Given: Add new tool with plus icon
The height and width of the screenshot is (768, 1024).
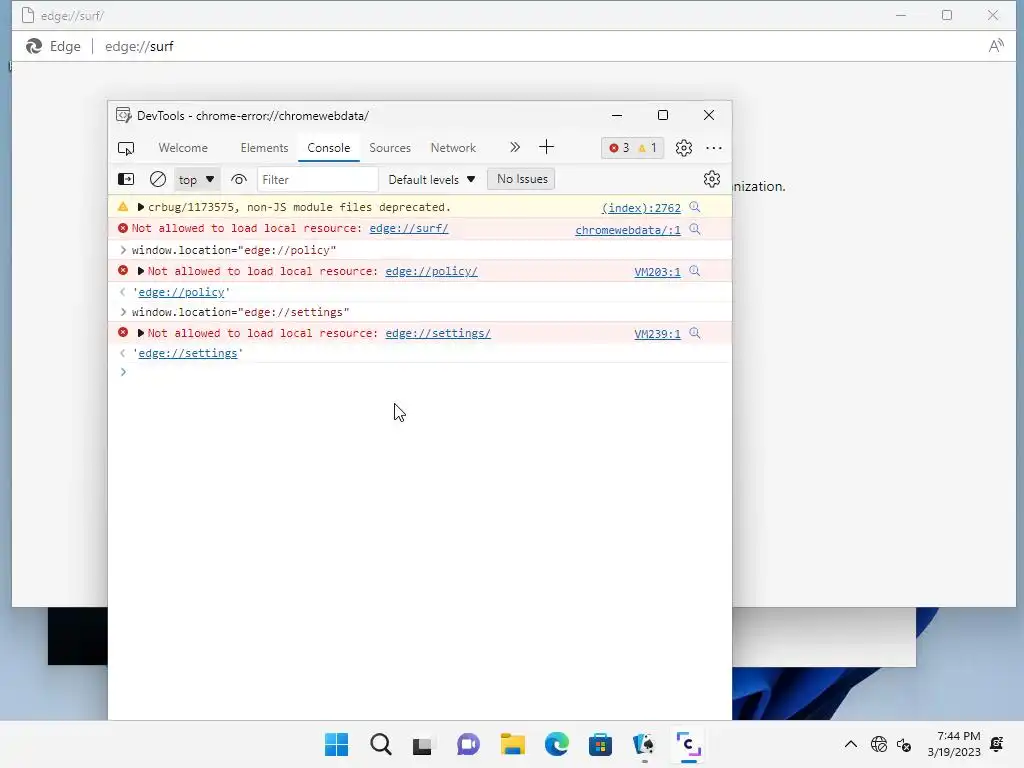Looking at the screenshot, I should coord(547,148).
